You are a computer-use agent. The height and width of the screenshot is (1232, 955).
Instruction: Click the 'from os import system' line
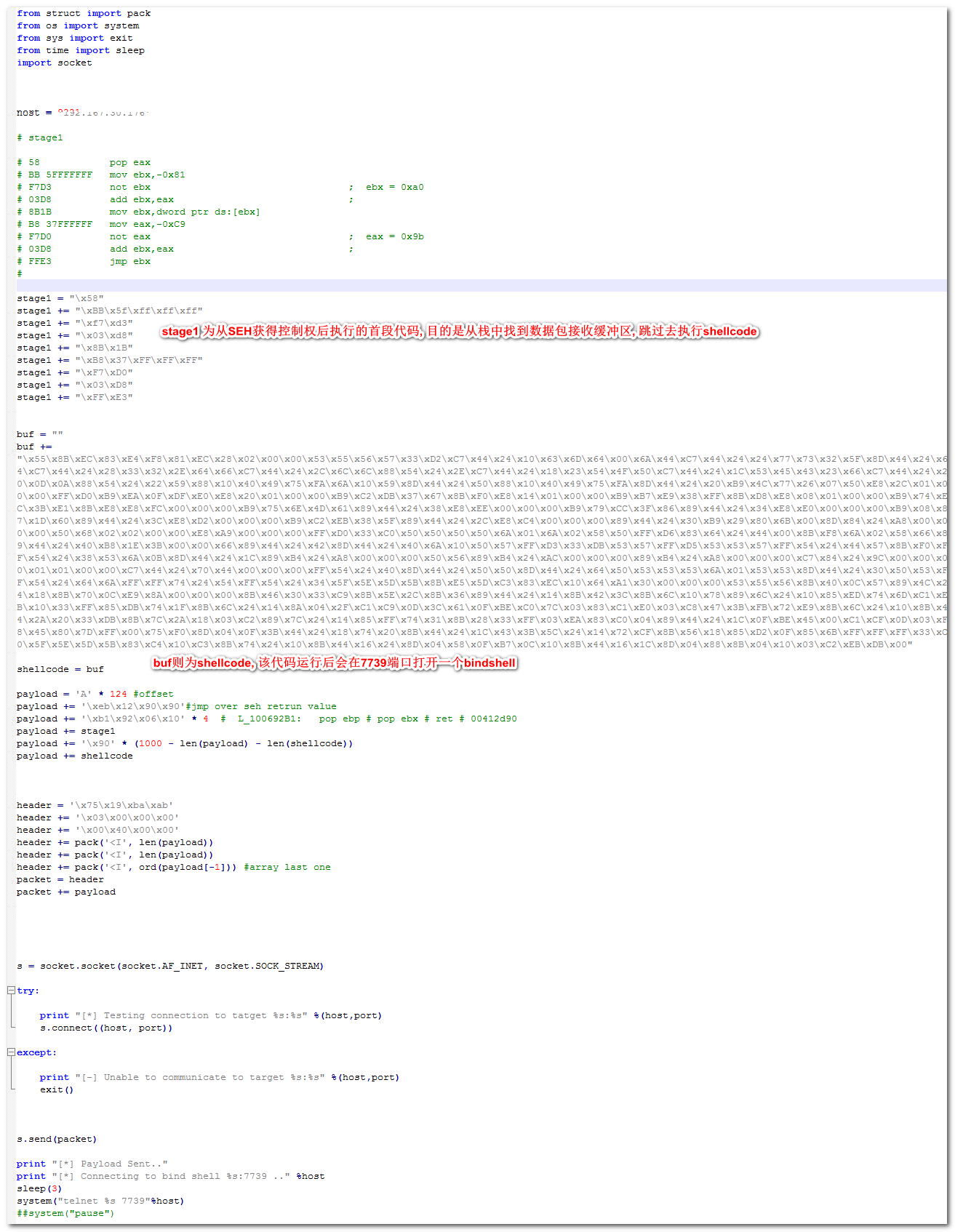click(78, 25)
